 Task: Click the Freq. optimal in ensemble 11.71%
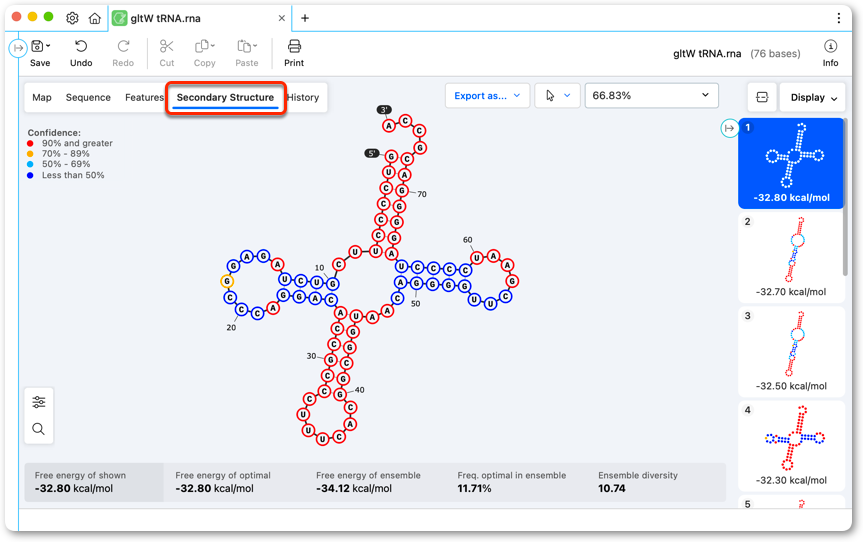474,489
